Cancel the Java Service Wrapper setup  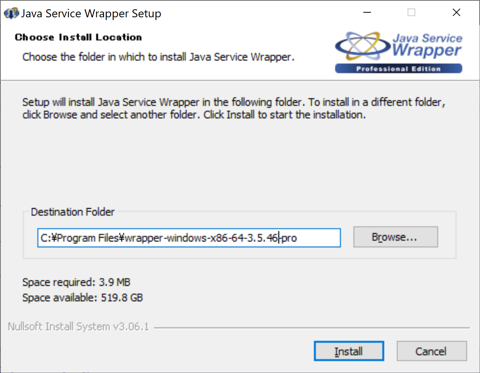point(431,351)
